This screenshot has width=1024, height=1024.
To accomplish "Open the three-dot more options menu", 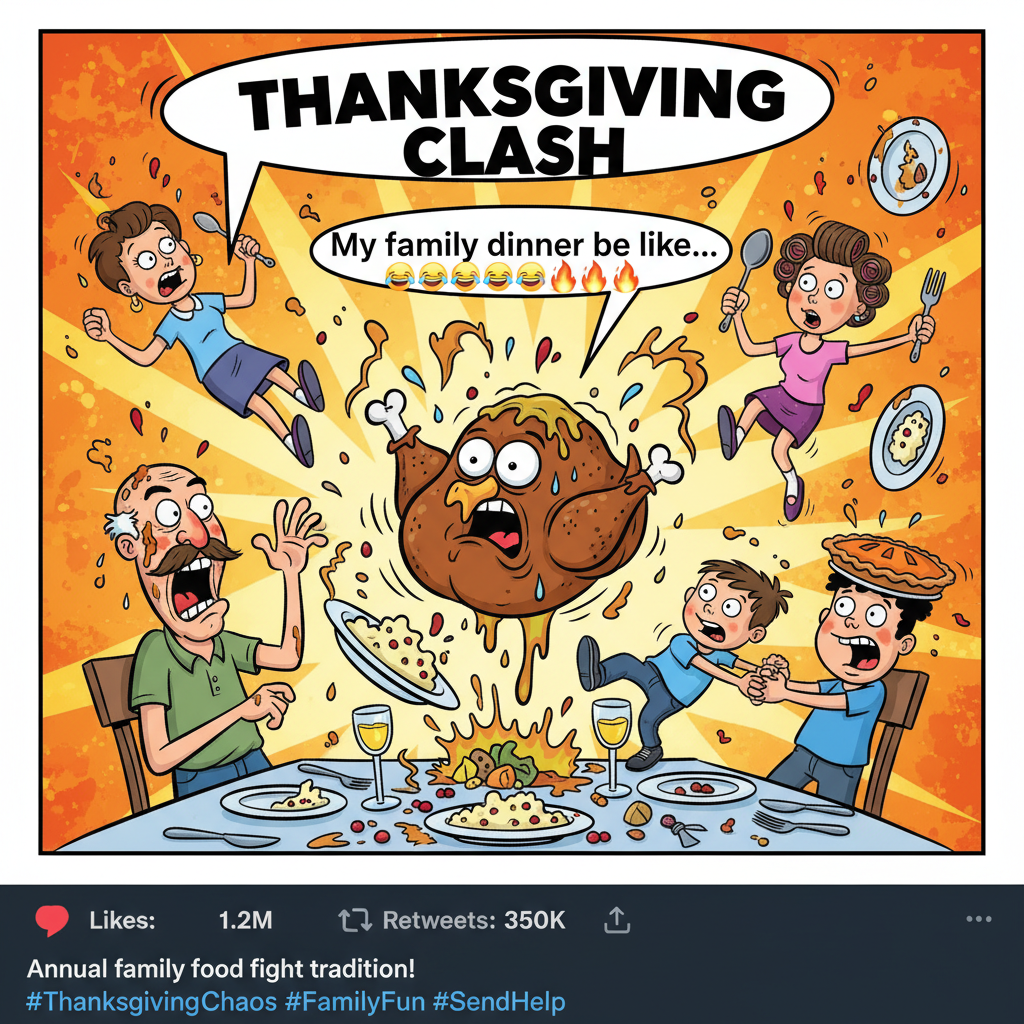I will pyautogui.click(x=979, y=920).
